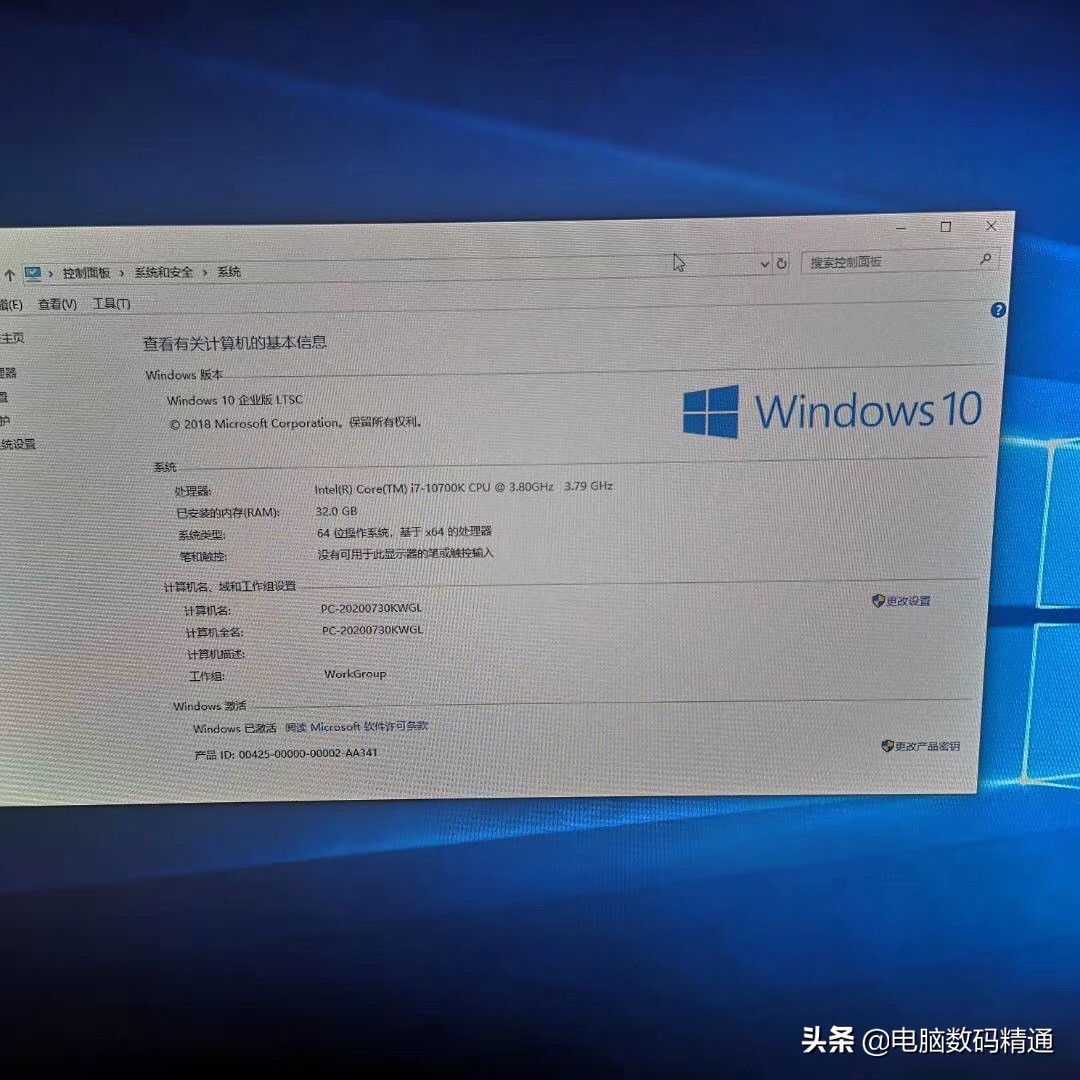Open the 查看(V) menu
Viewport: 1080px width, 1080px height.
pyautogui.click(x=57, y=304)
